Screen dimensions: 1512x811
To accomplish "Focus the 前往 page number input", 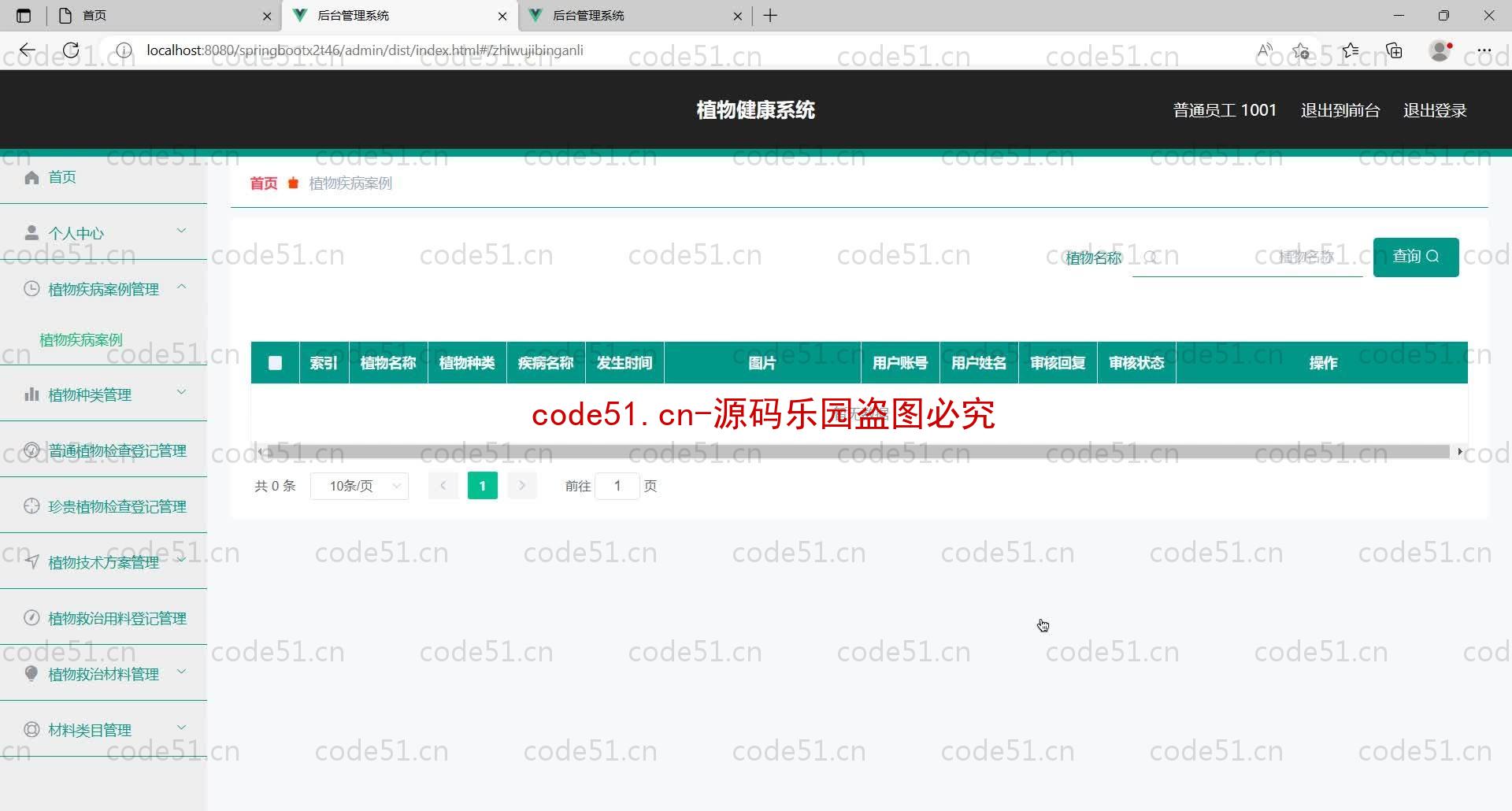I will [x=617, y=486].
